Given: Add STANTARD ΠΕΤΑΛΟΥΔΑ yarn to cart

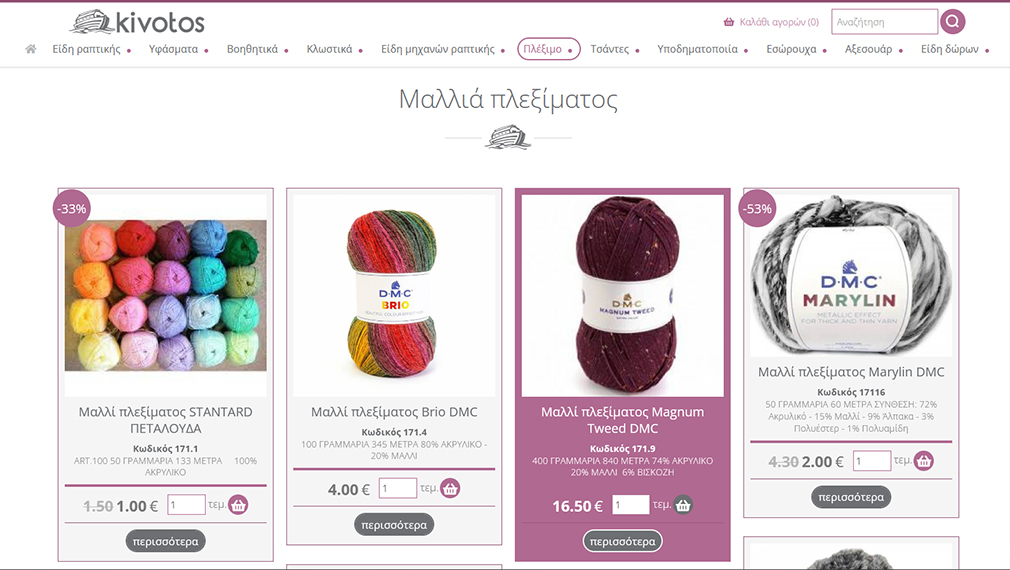Looking at the screenshot, I should point(238,505).
